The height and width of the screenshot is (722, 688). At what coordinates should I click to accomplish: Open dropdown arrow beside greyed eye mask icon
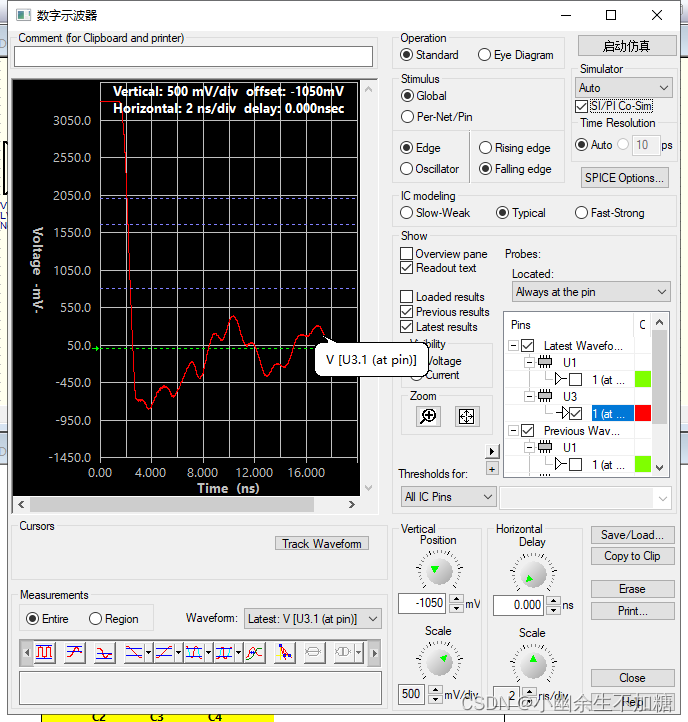tap(358, 652)
